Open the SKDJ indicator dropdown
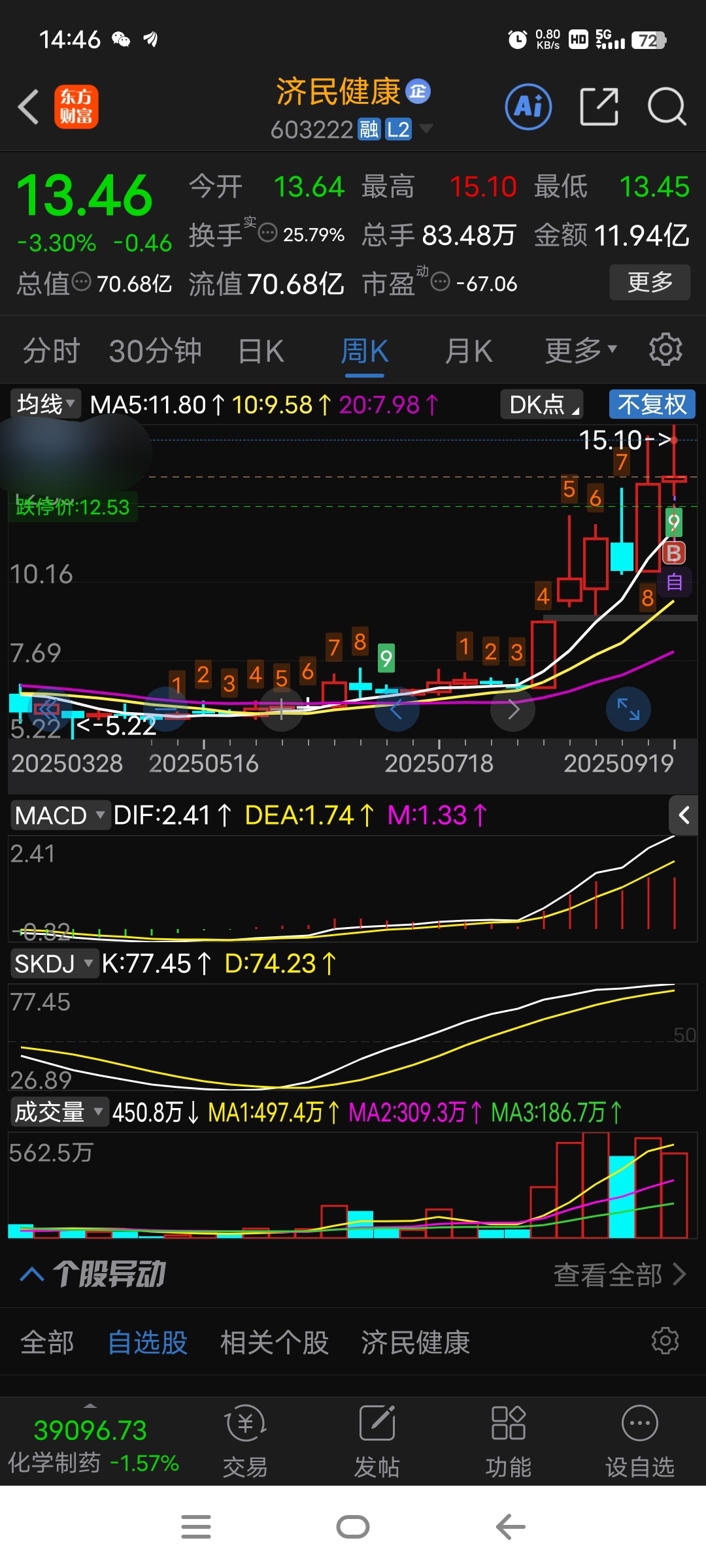This screenshot has height=1568, width=706. (54, 964)
